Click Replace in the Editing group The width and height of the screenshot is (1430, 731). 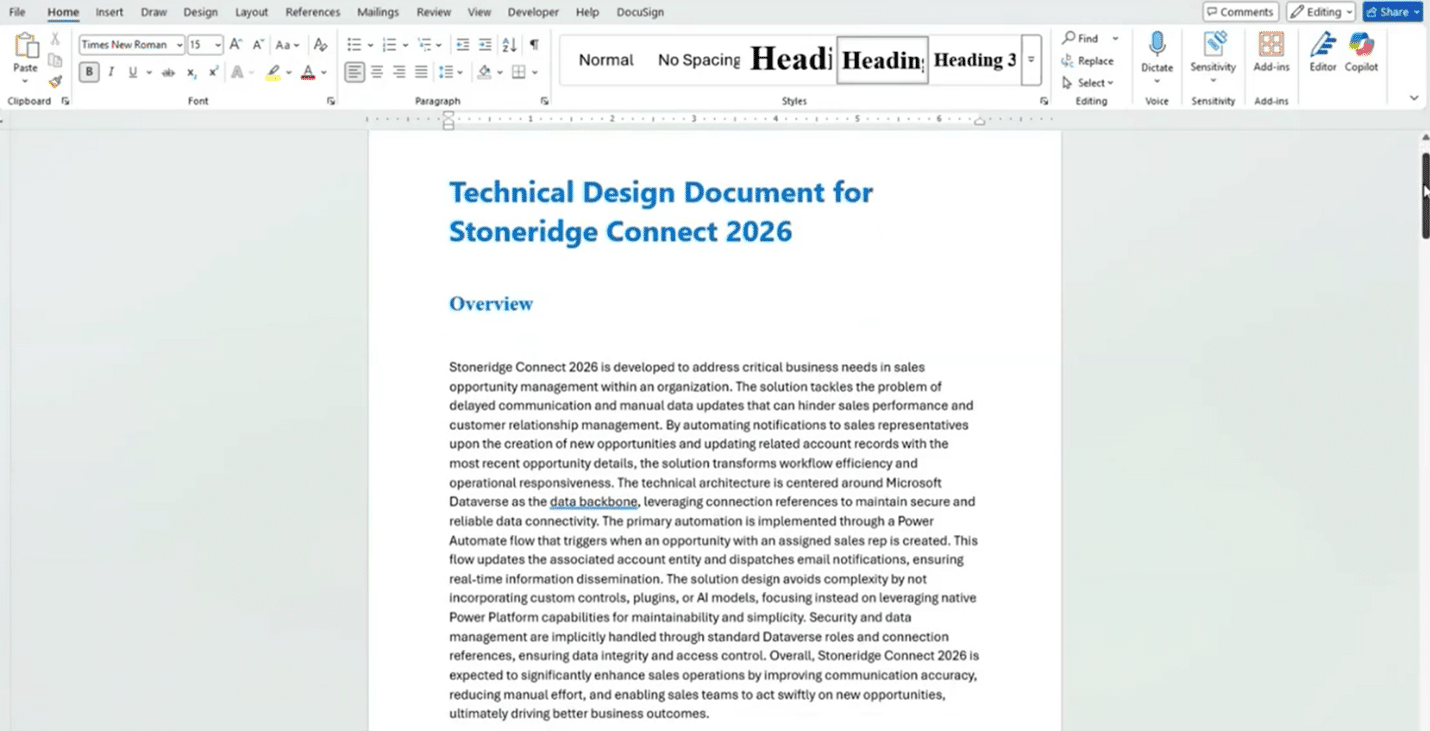(x=1088, y=61)
